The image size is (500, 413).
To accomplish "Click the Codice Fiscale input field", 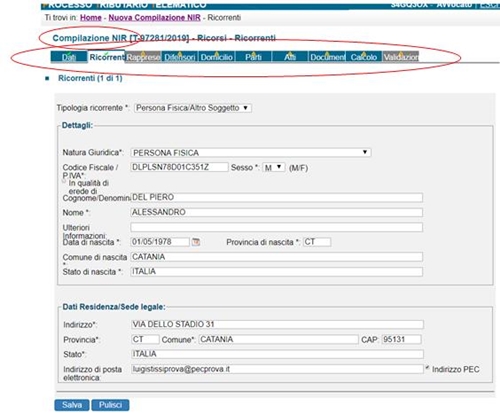I will coord(180,167).
